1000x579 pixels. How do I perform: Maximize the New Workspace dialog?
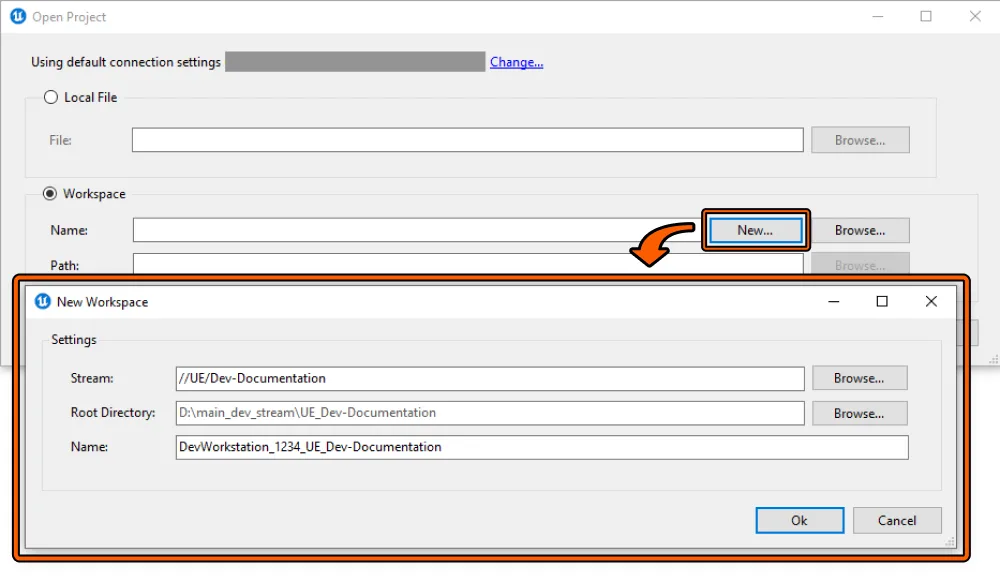[x=882, y=301]
